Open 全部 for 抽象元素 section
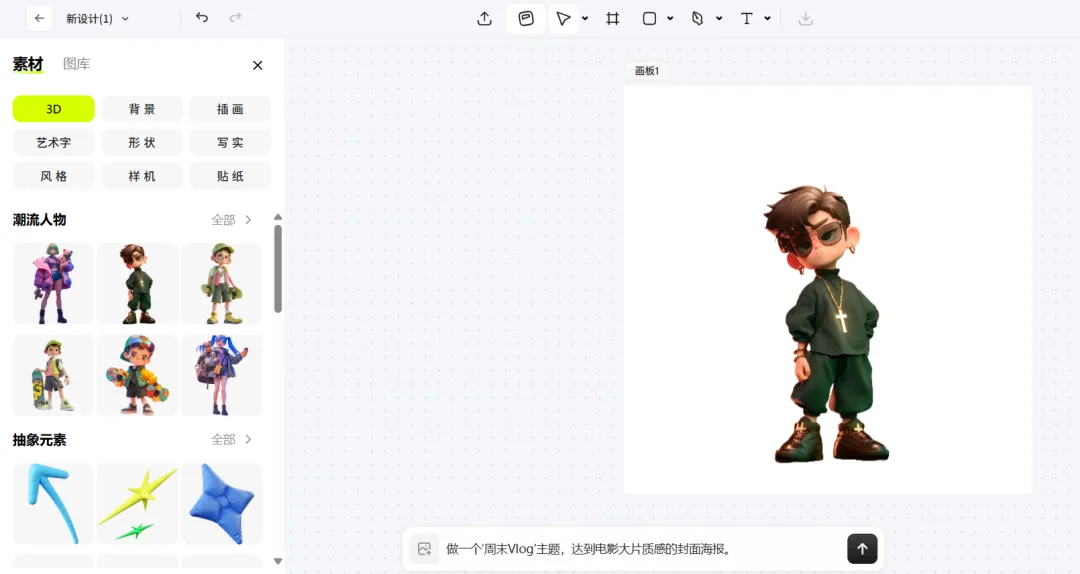The height and width of the screenshot is (574, 1080). coord(231,440)
